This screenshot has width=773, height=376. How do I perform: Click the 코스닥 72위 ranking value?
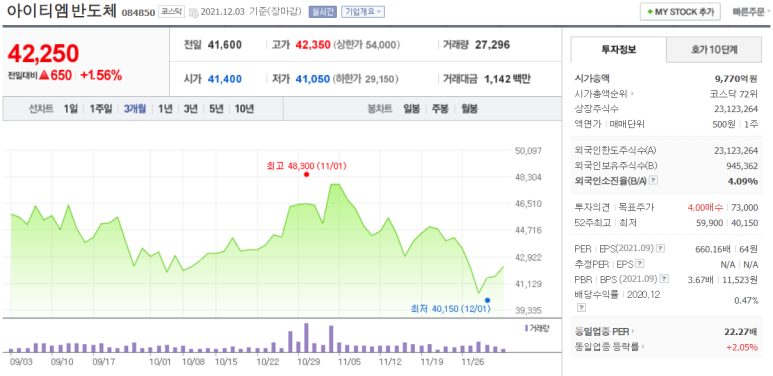pos(734,94)
